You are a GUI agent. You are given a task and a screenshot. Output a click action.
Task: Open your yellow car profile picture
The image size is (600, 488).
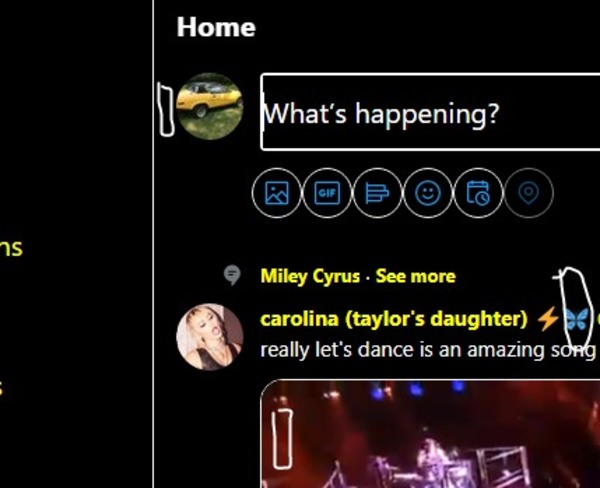pyautogui.click(x=210, y=106)
